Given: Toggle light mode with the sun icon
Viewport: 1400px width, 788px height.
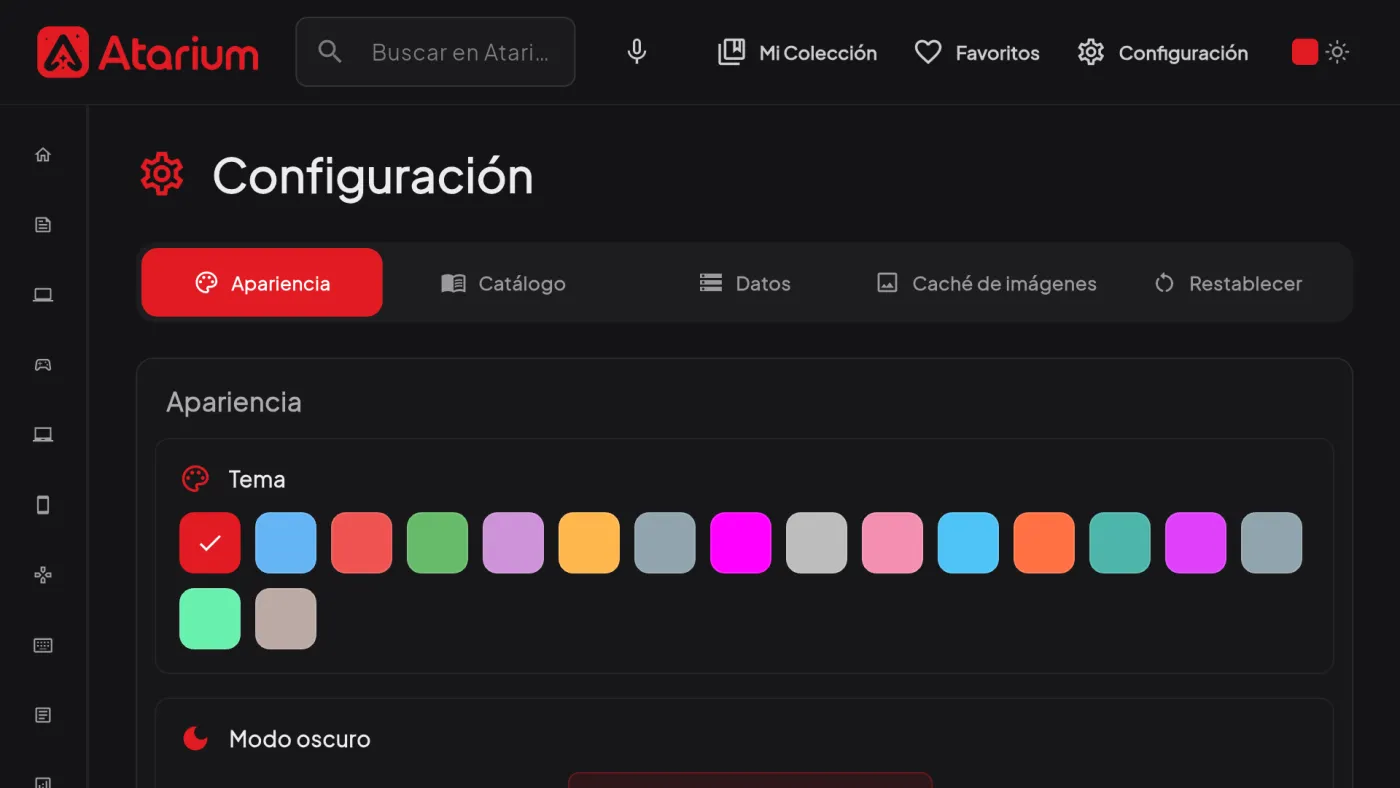Looking at the screenshot, I should coord(1337,52).
